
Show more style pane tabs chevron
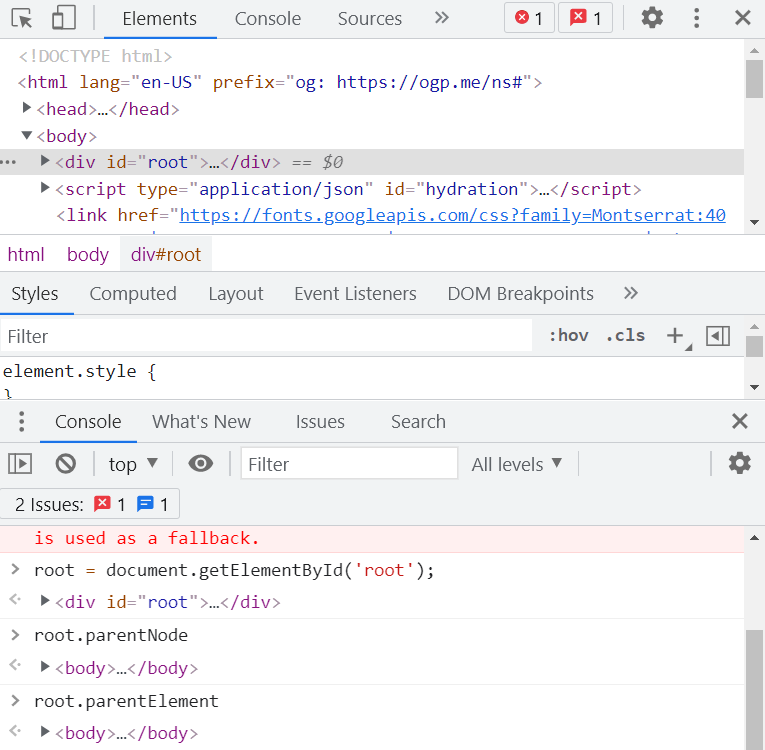coord(631,293)
